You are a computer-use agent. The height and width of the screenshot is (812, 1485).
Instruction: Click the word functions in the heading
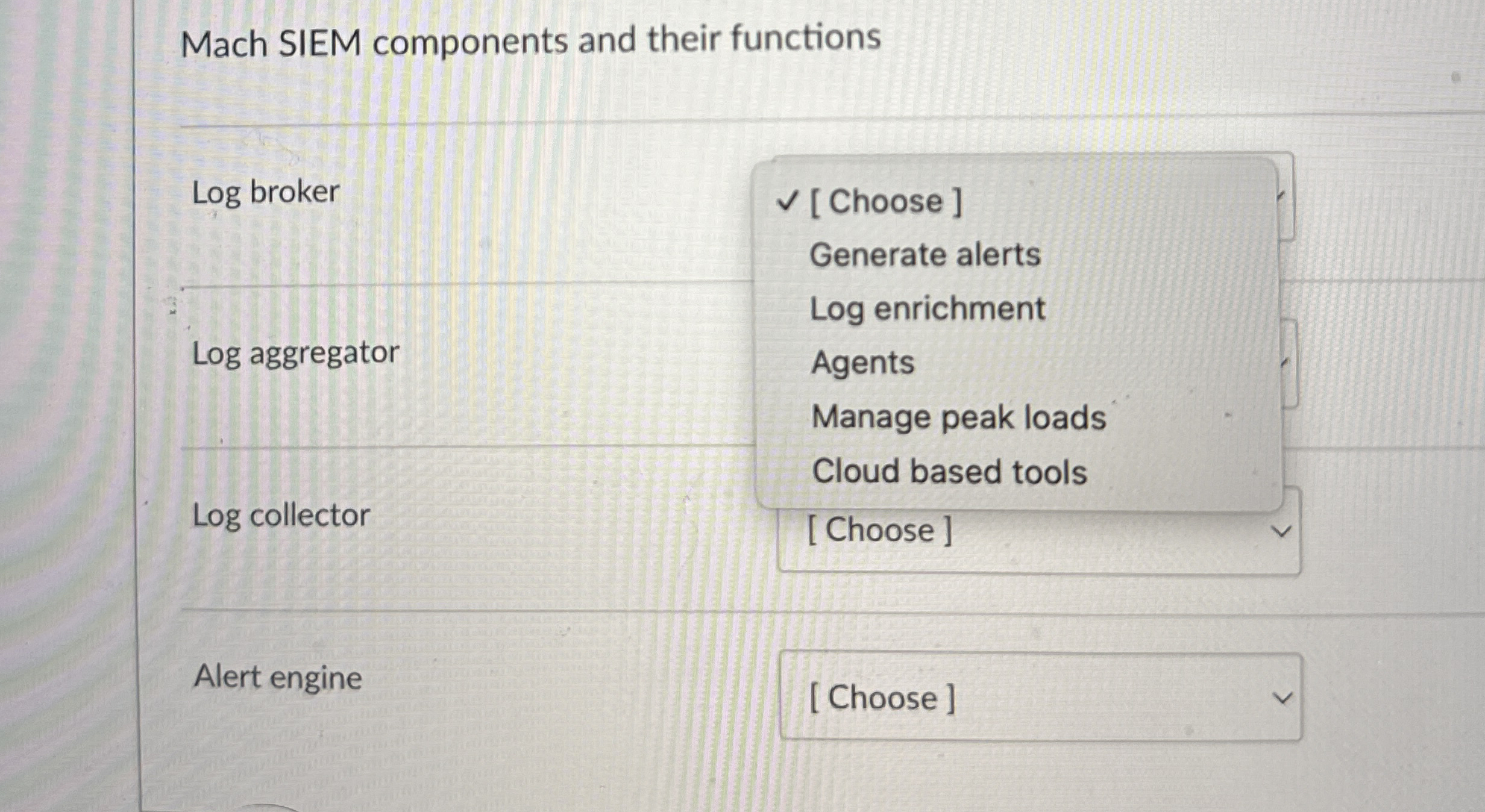(806, 38)
